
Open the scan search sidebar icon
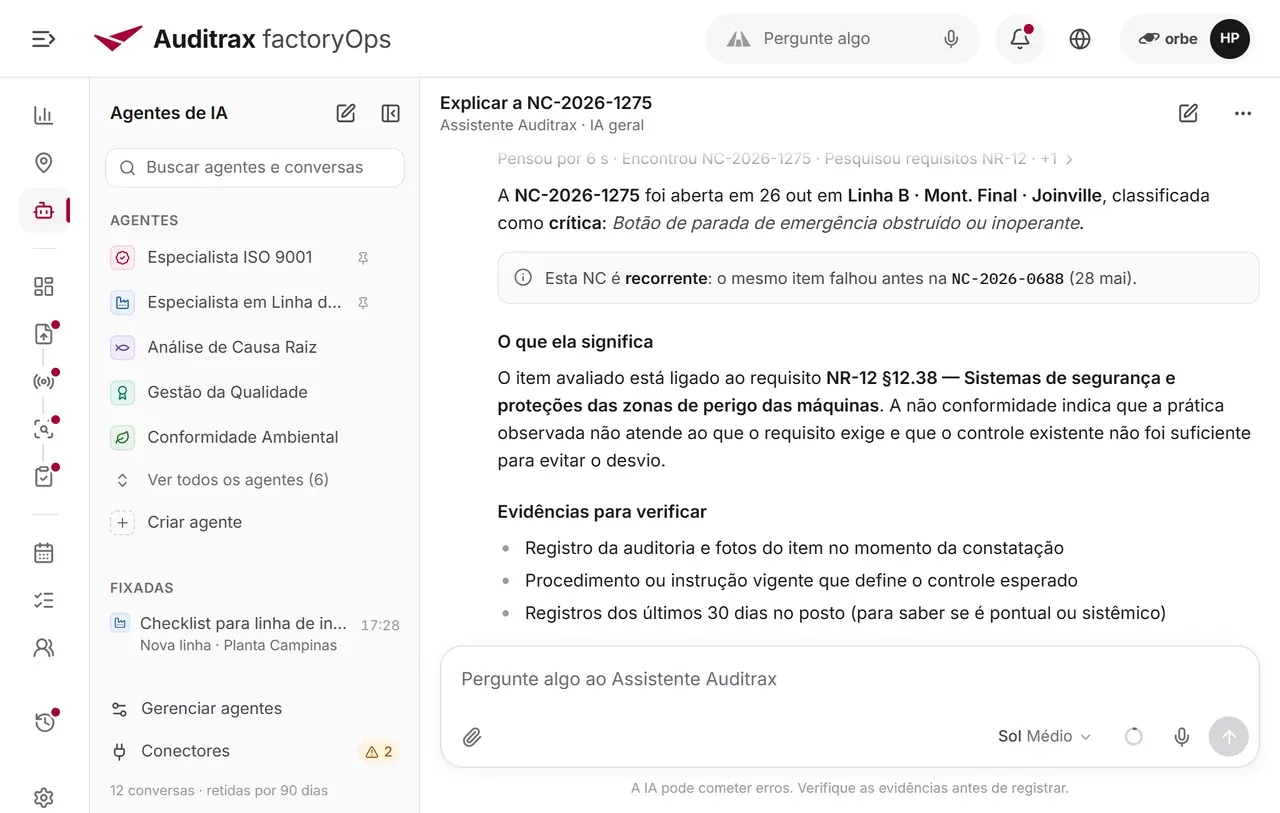tap(43, 429)
